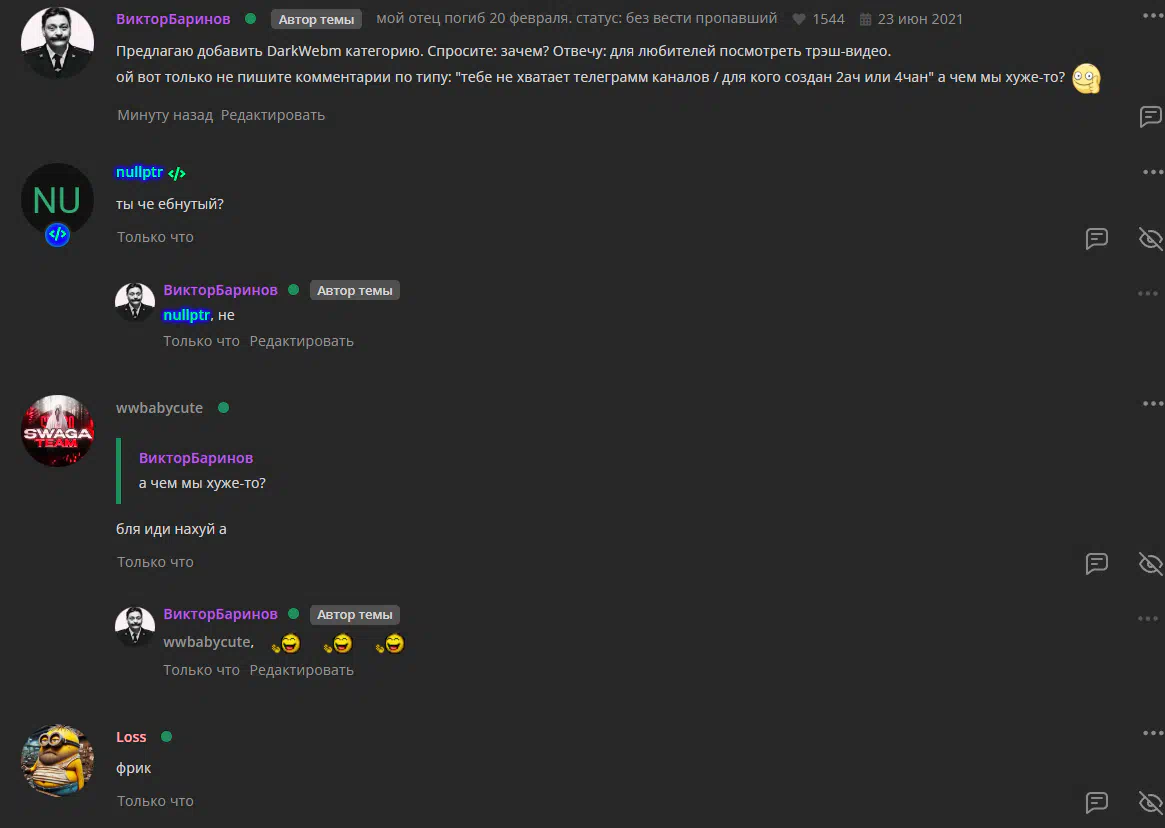Click quoted ВикторБаринов name in quote block

(196, 458)
